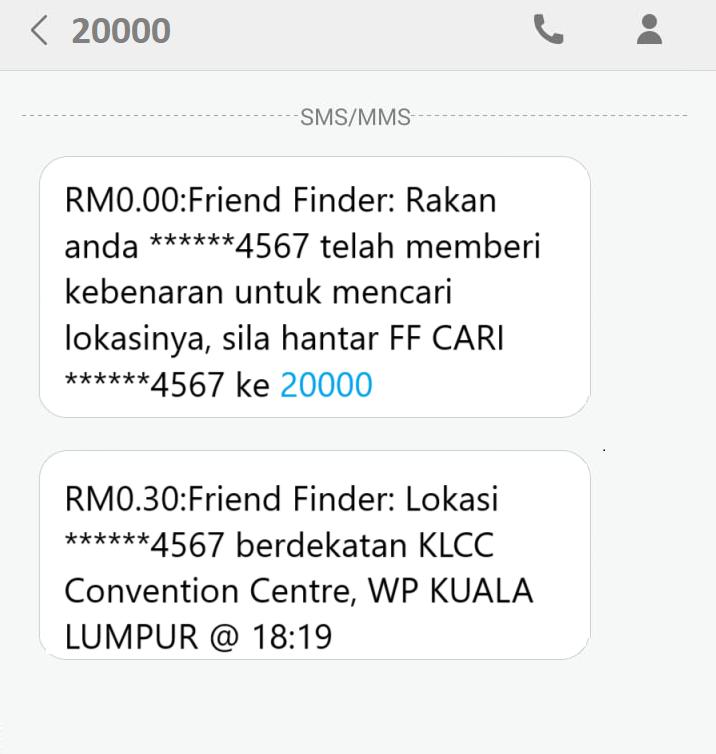The width and height of the screenshot is (716, 754).
Task: Open the contact profile icon
Action: click(x=650, y=31)
